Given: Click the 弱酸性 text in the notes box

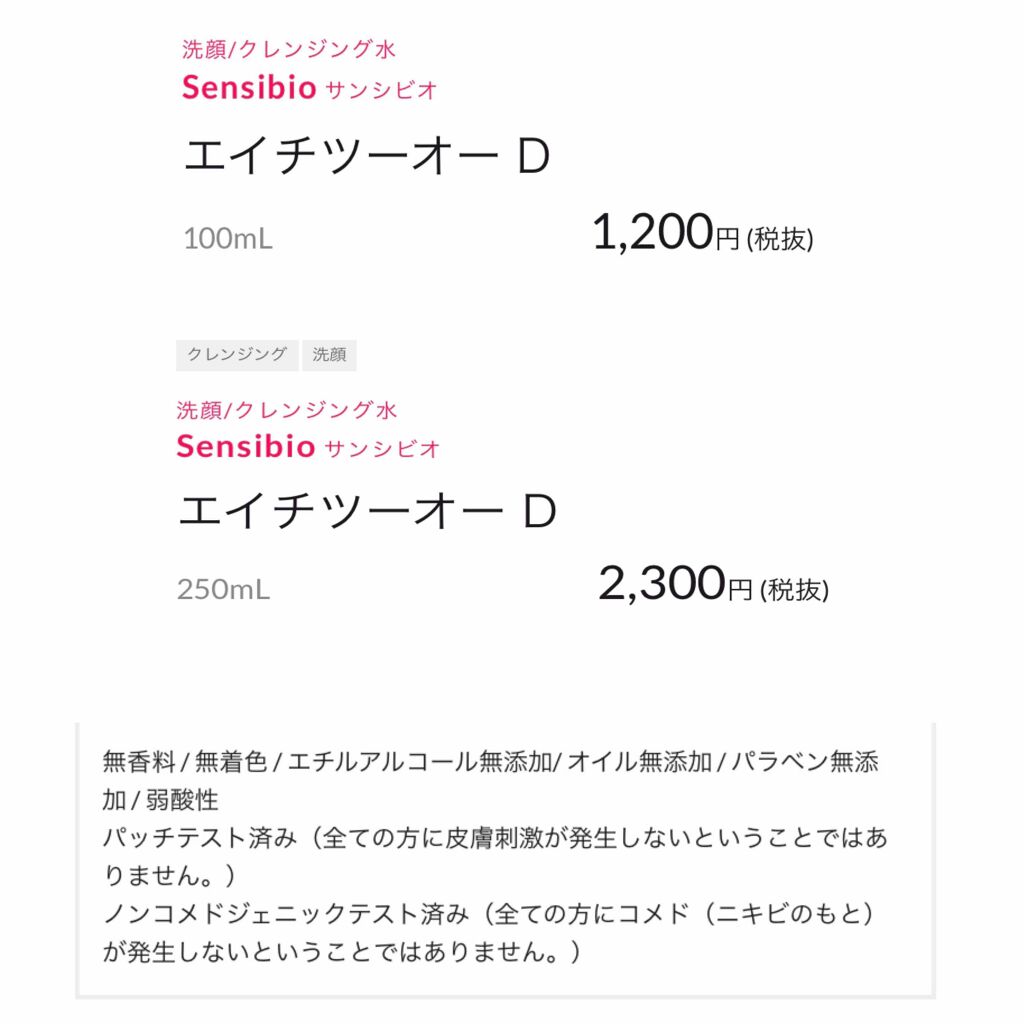Looking at the screenshot, I should [189, 800].
